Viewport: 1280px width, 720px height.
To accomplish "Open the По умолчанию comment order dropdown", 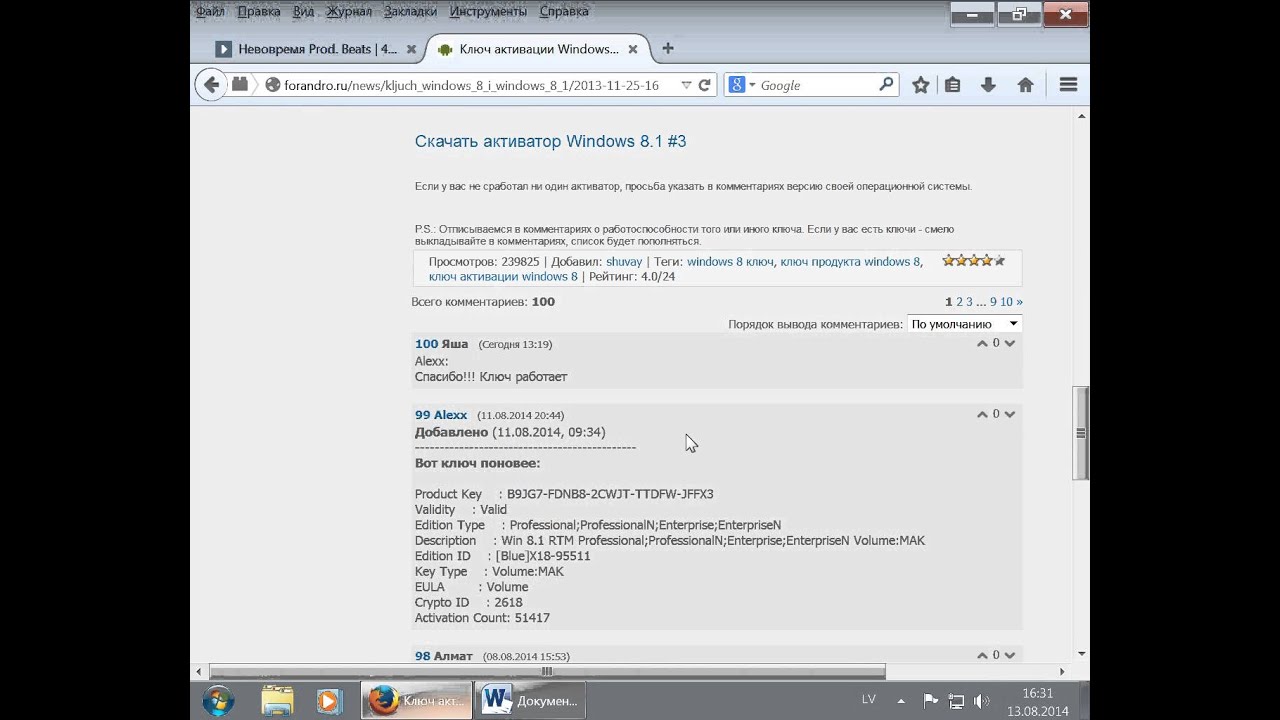I will click(x=965, y=323).
